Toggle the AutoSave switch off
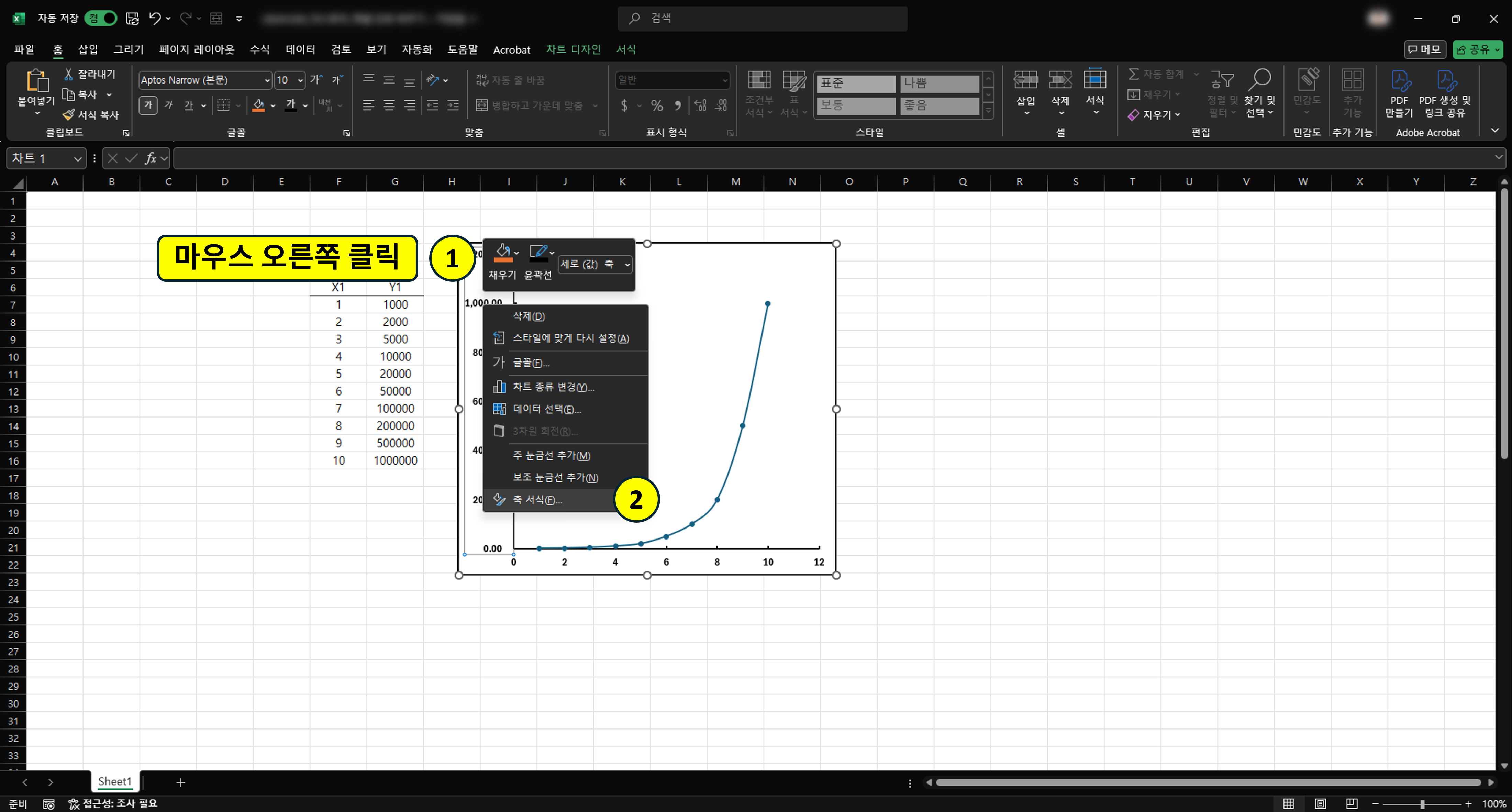Image resolution: width=1512 pixels, height=812 pixels. pos(101,19)
